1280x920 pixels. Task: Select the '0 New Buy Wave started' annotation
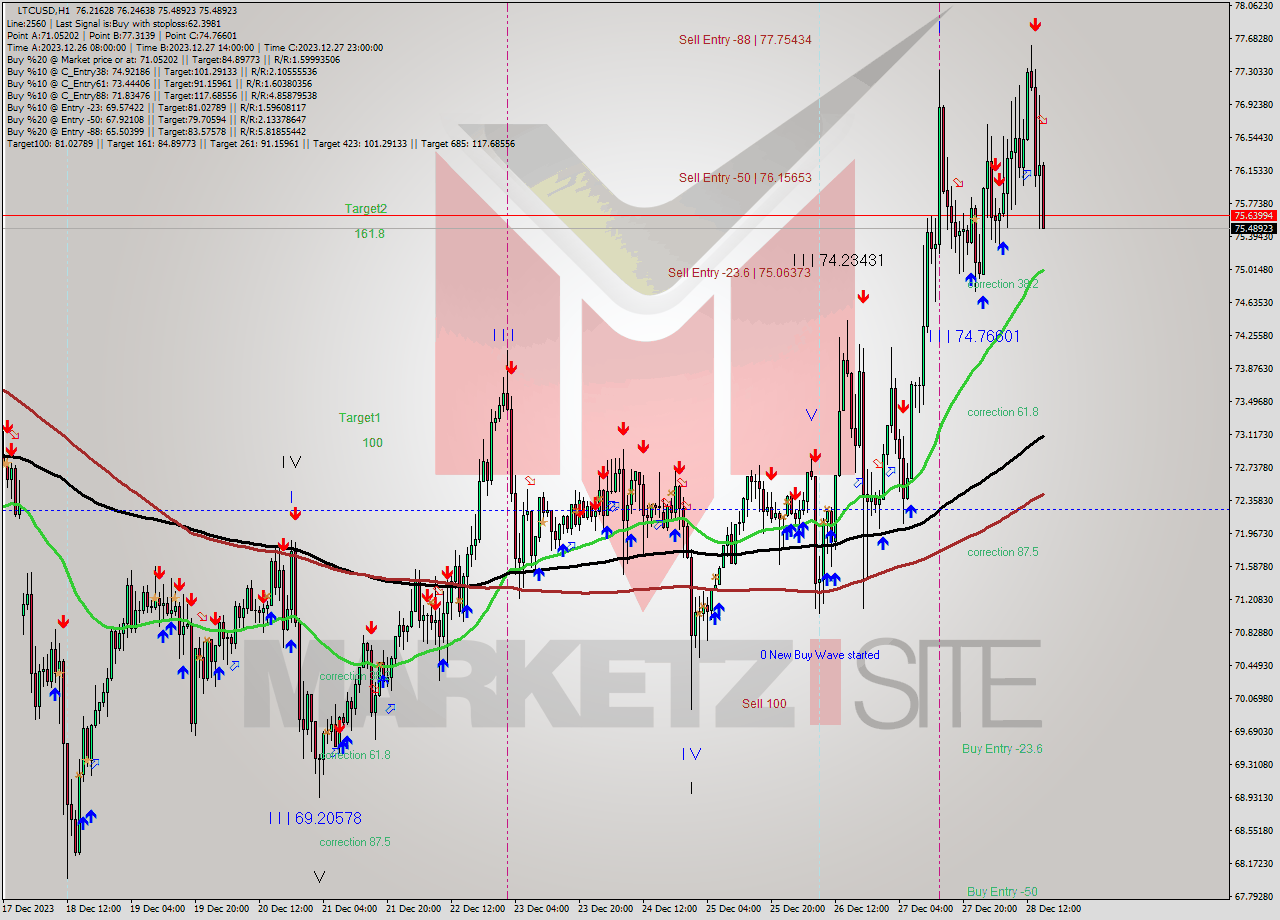[x=820, y=655]
